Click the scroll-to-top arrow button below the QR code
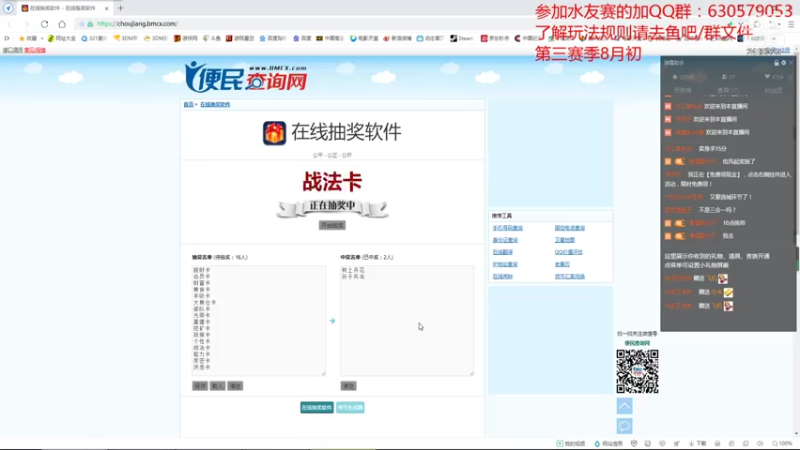This screenshot has width=800, height=450. (624, 406)
